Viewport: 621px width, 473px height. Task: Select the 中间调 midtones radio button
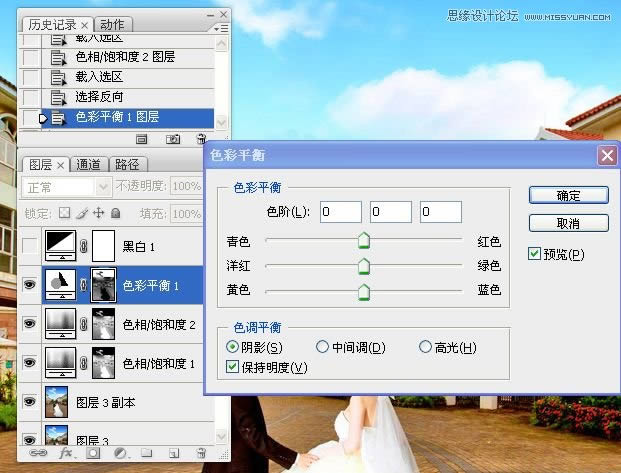click(322, 347)
